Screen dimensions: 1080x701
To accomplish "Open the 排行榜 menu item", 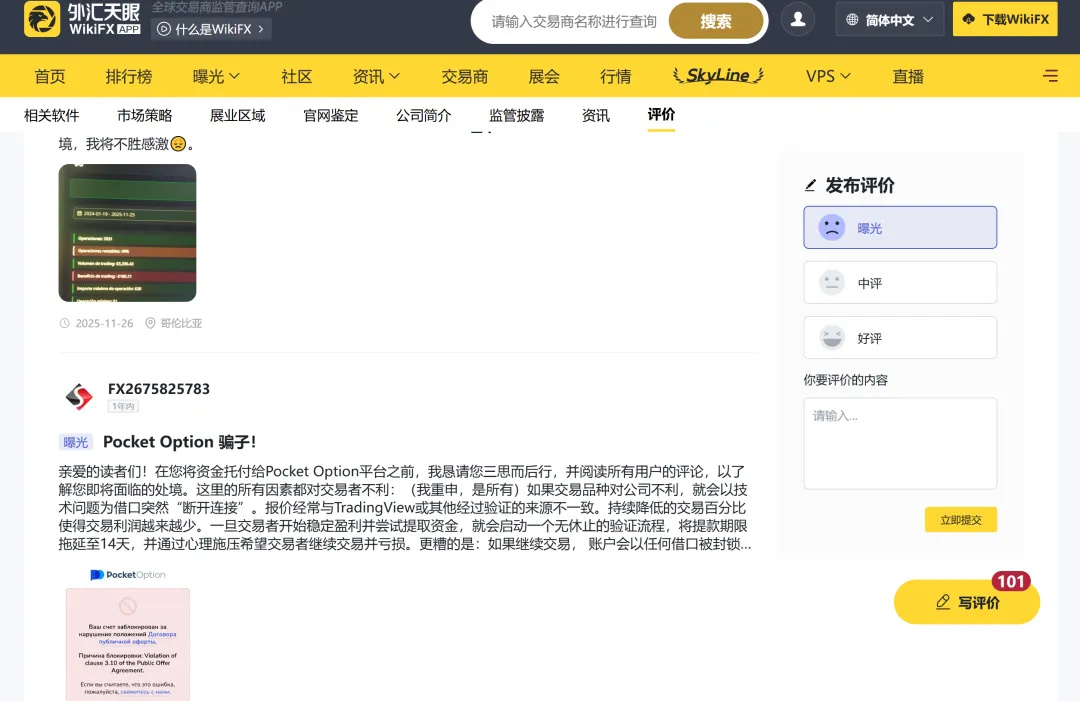I will click(129, 76).
